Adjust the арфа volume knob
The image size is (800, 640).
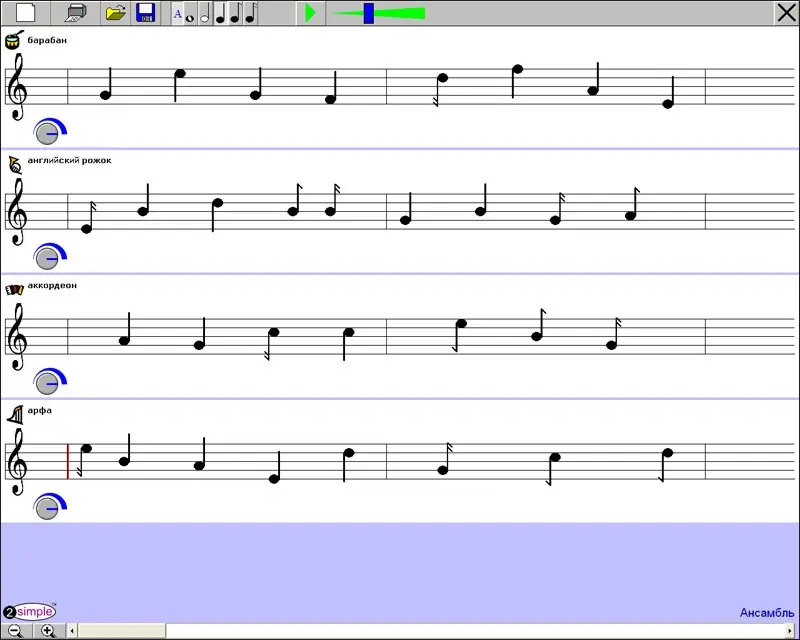(47, 508)
